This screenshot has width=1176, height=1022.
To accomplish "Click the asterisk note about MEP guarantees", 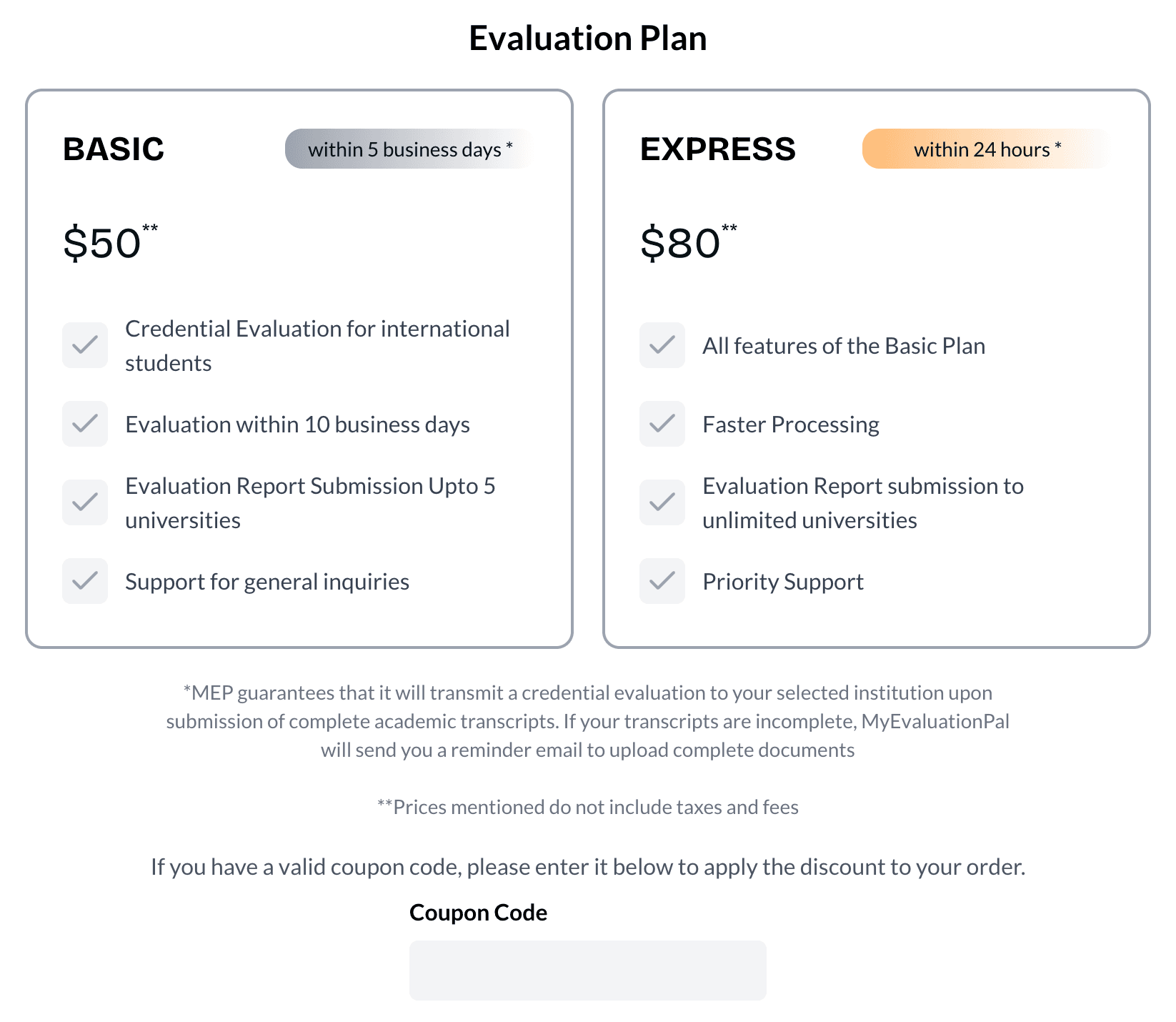I will point(587,720).
